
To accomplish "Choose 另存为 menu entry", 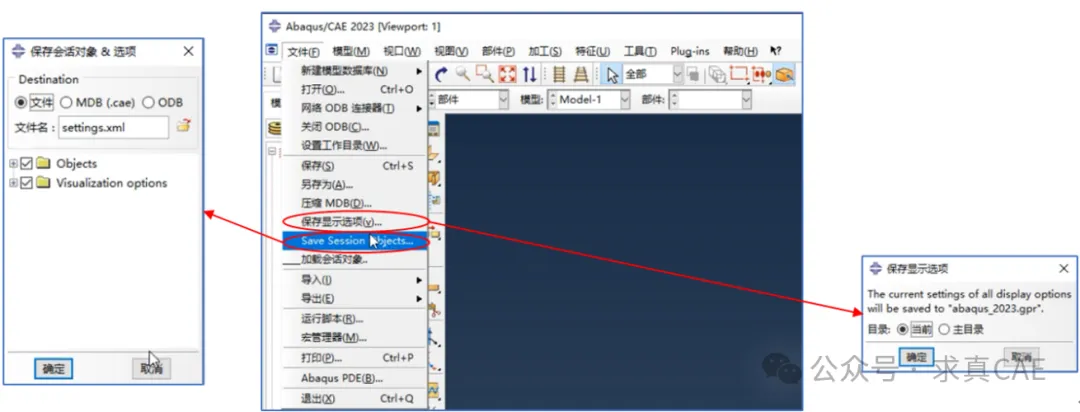I will pyautogui.click(x=355, y=185).
